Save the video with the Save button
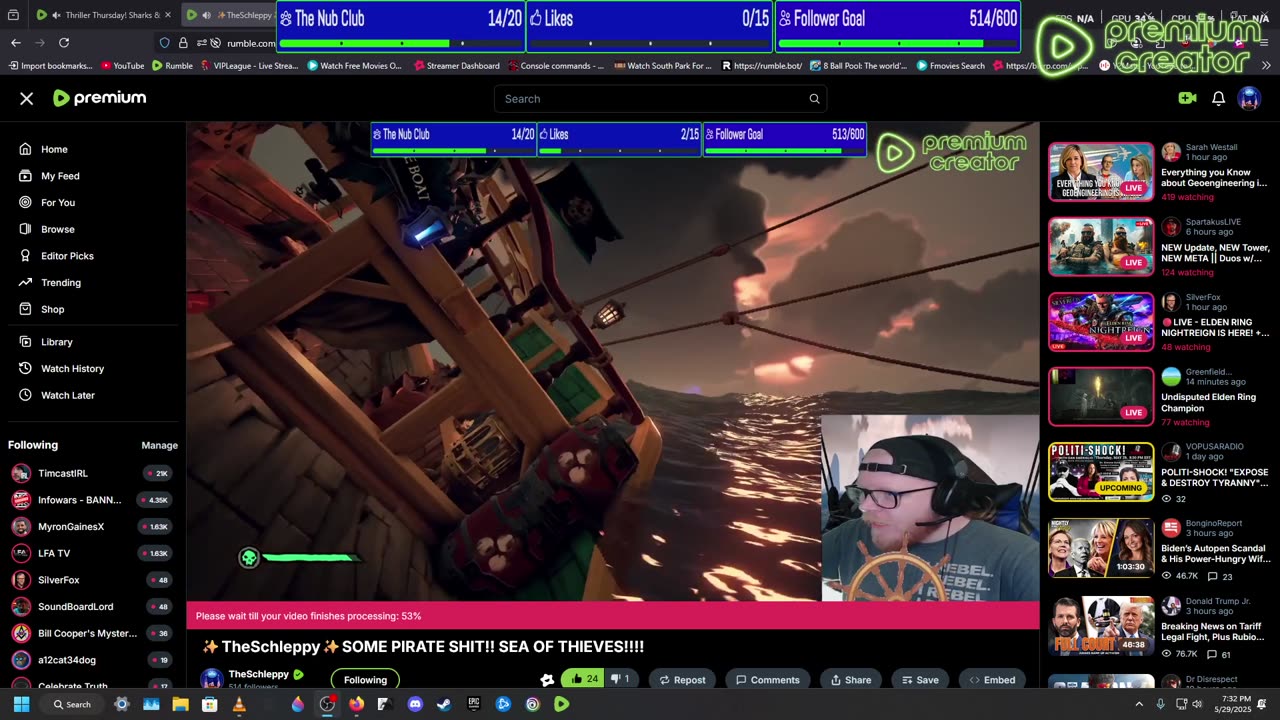The image size is (1280, 720). (920, 680)
